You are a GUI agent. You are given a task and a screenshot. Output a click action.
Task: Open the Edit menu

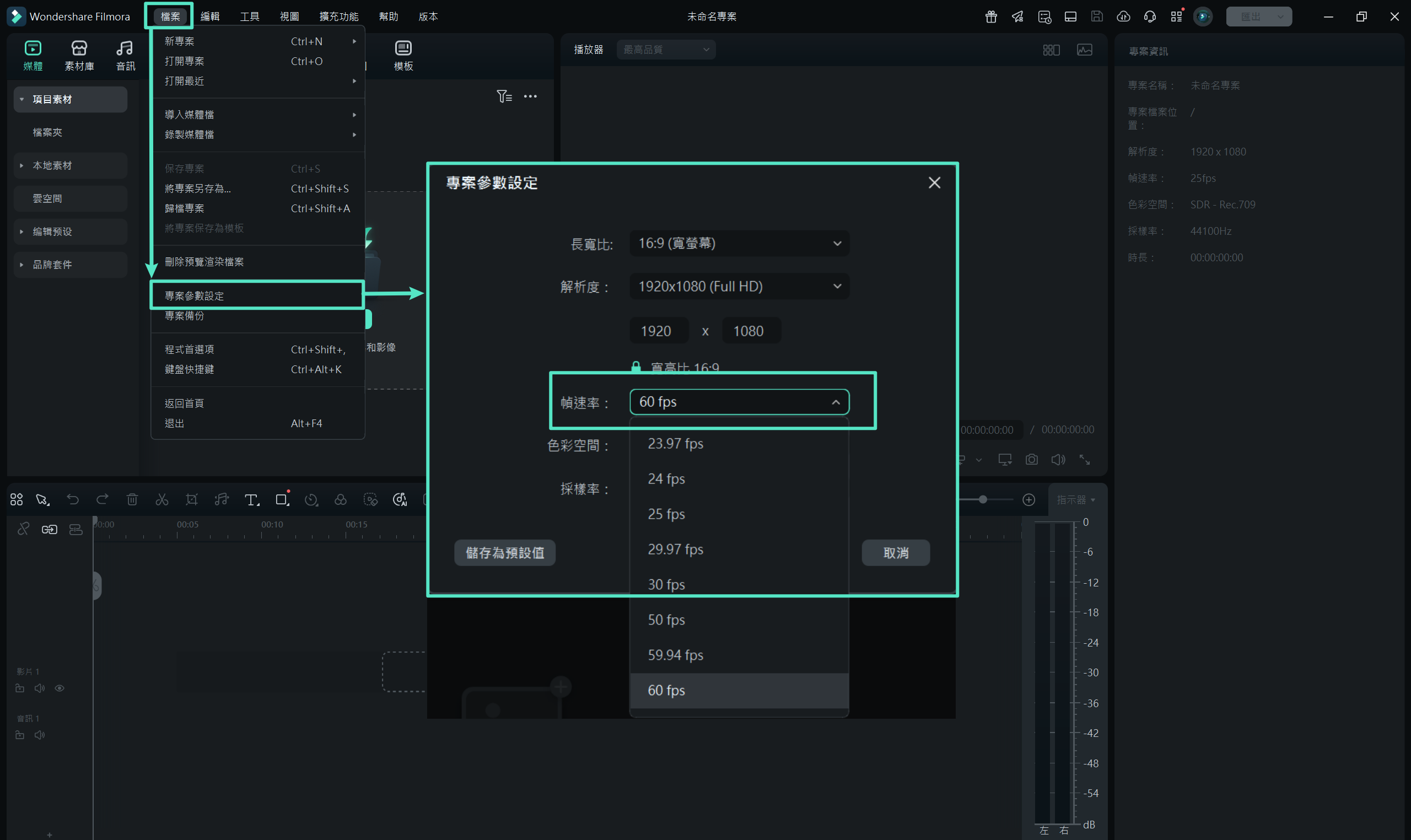tap(210, 17)
